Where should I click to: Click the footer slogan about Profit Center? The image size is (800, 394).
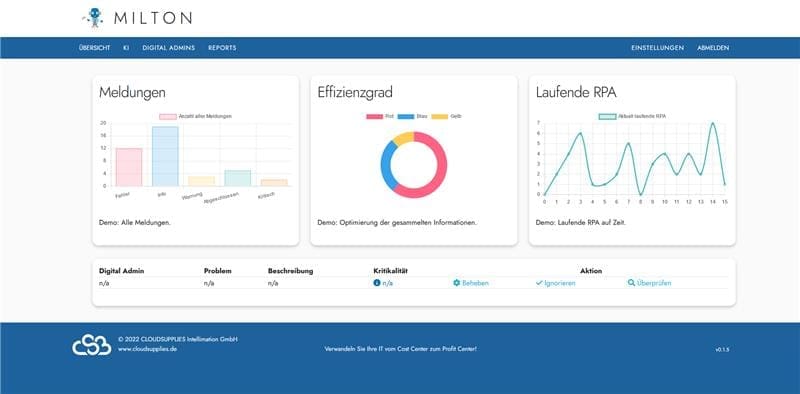(x=401, y=349)
